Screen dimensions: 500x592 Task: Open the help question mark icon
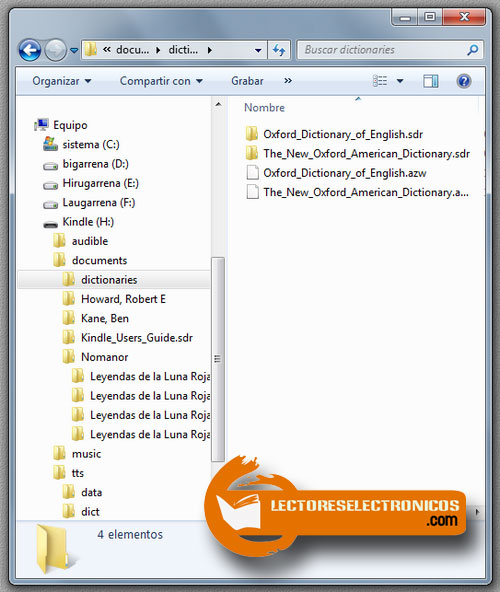[x=464, y=81]
